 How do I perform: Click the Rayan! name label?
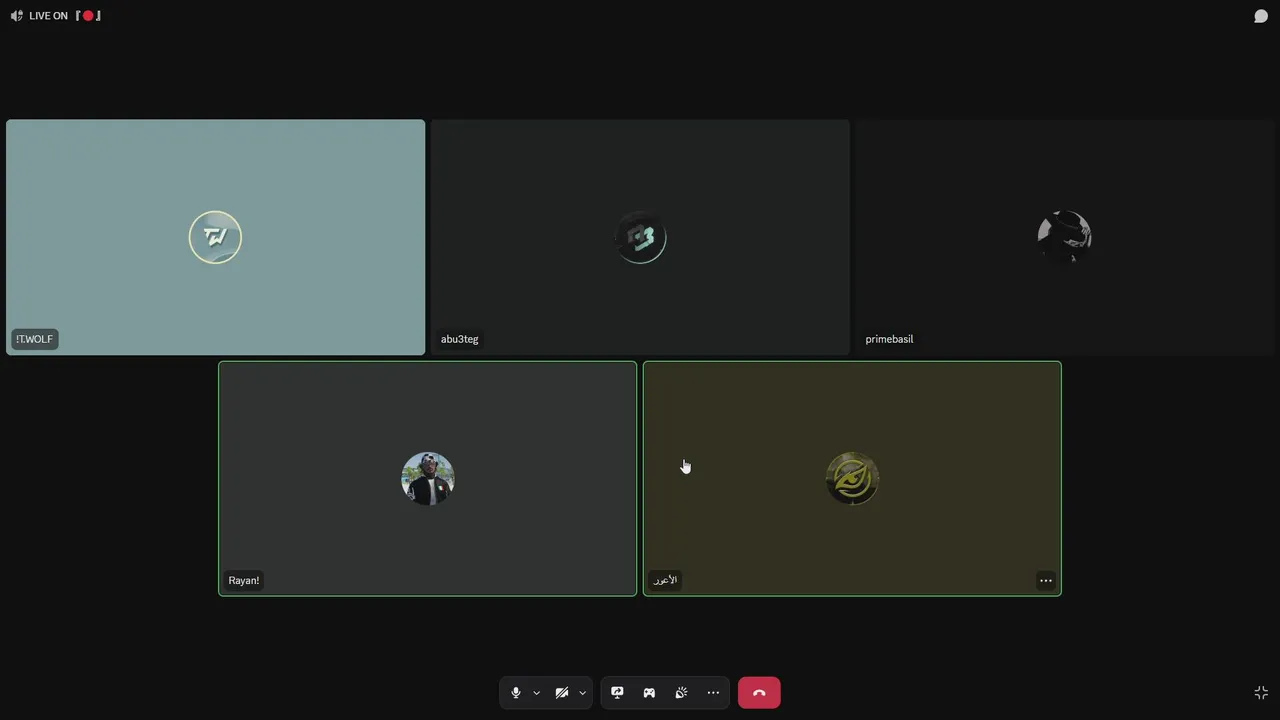(243, 580)
